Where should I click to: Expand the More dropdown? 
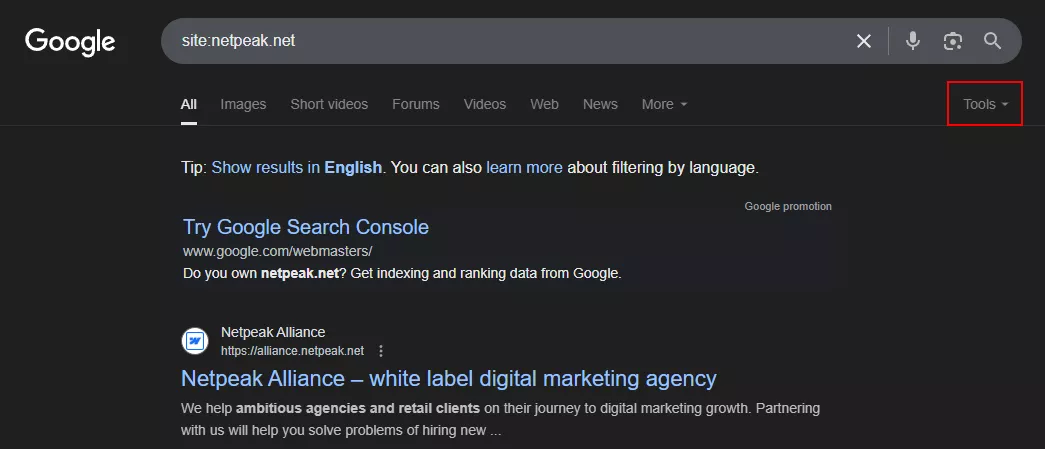click(x=664, y=105)
